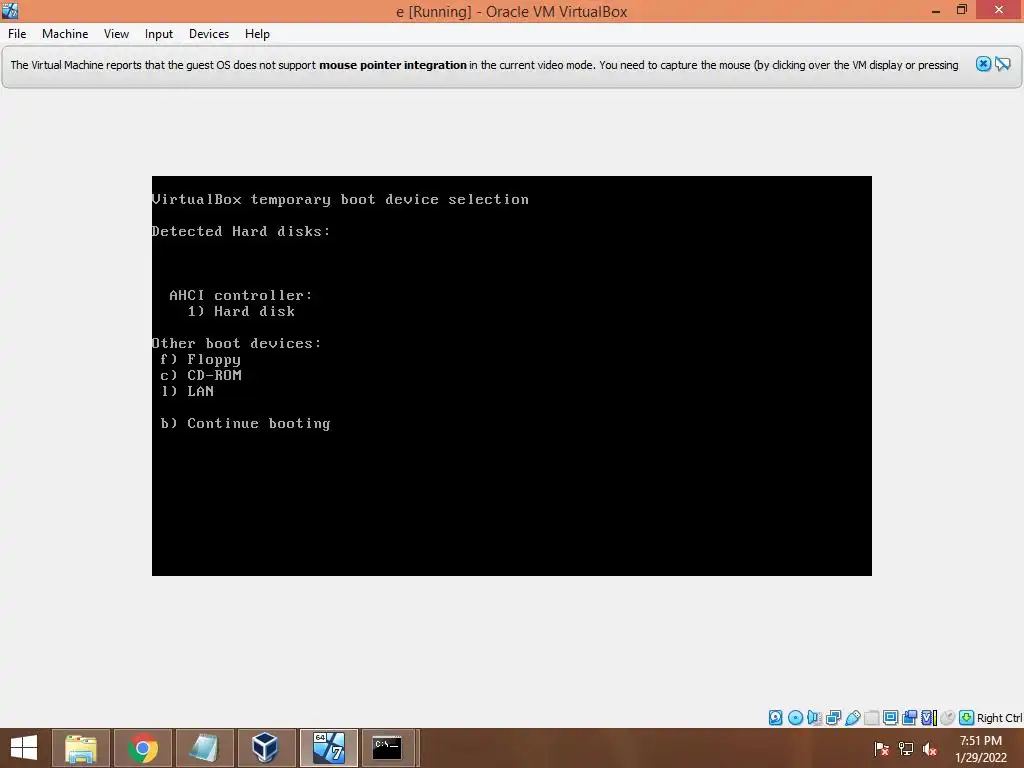Click the hard disk activity status icon
This screenshot has height=768, width=1024.
point(776,718)
